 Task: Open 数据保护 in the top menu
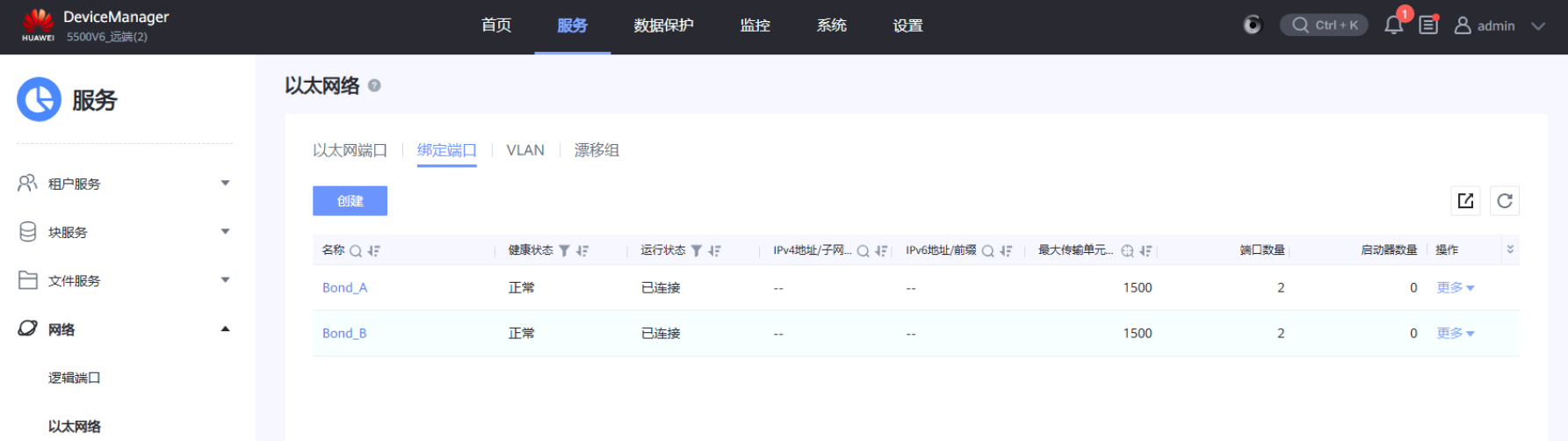point(663,25)
